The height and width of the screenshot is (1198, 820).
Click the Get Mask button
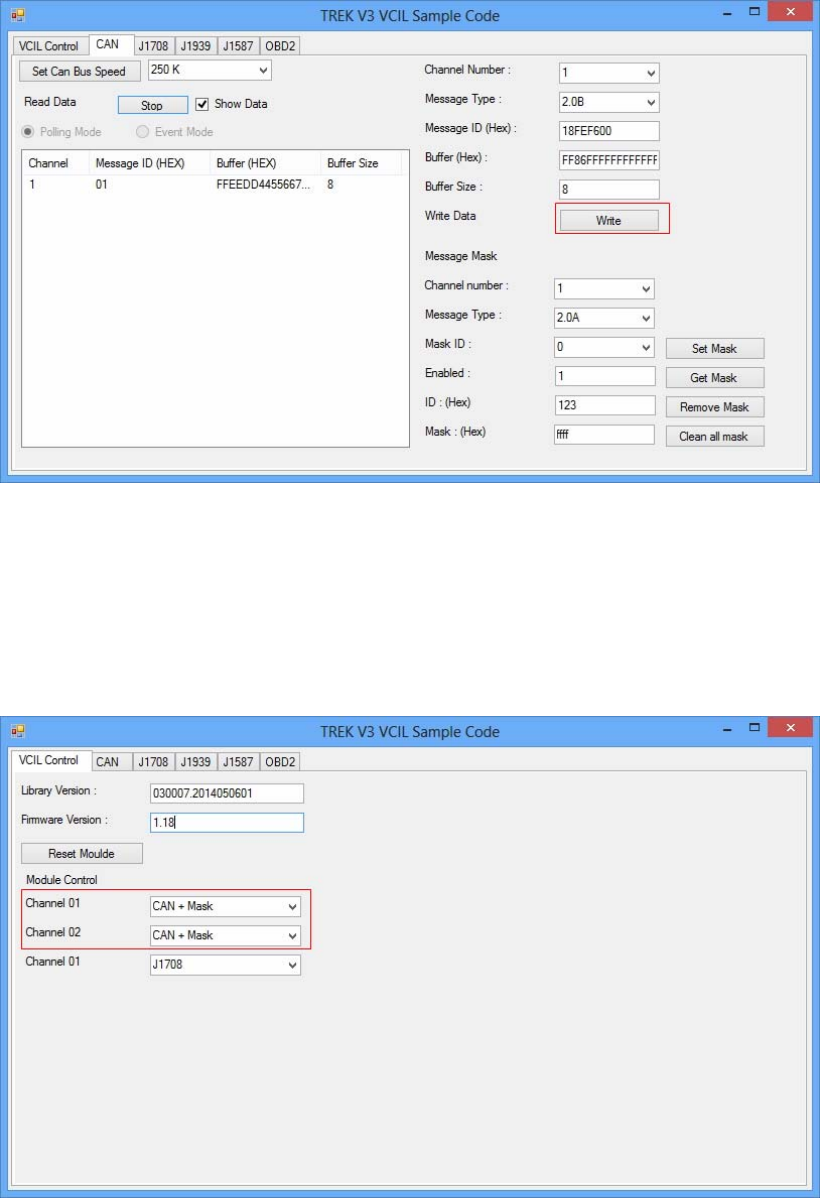pos(715,377)
